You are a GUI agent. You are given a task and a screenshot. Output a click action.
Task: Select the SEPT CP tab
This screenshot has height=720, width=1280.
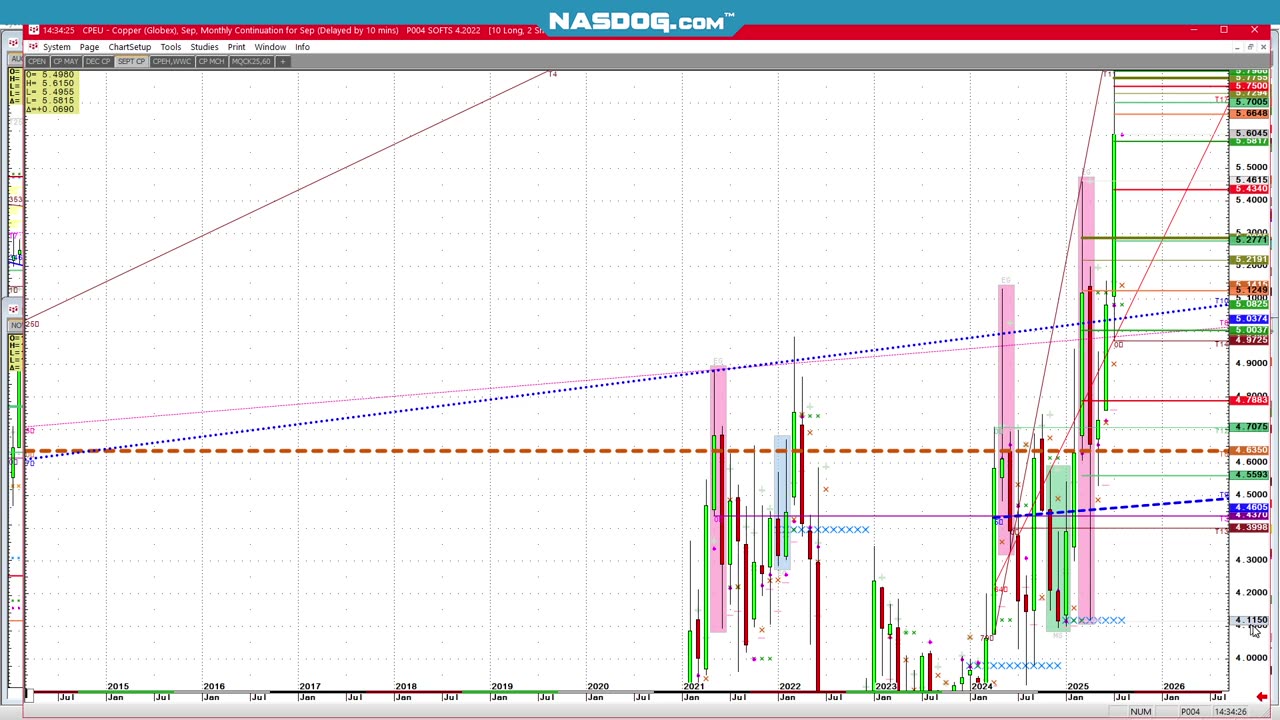pyautogui.click(x=131, y=62)
